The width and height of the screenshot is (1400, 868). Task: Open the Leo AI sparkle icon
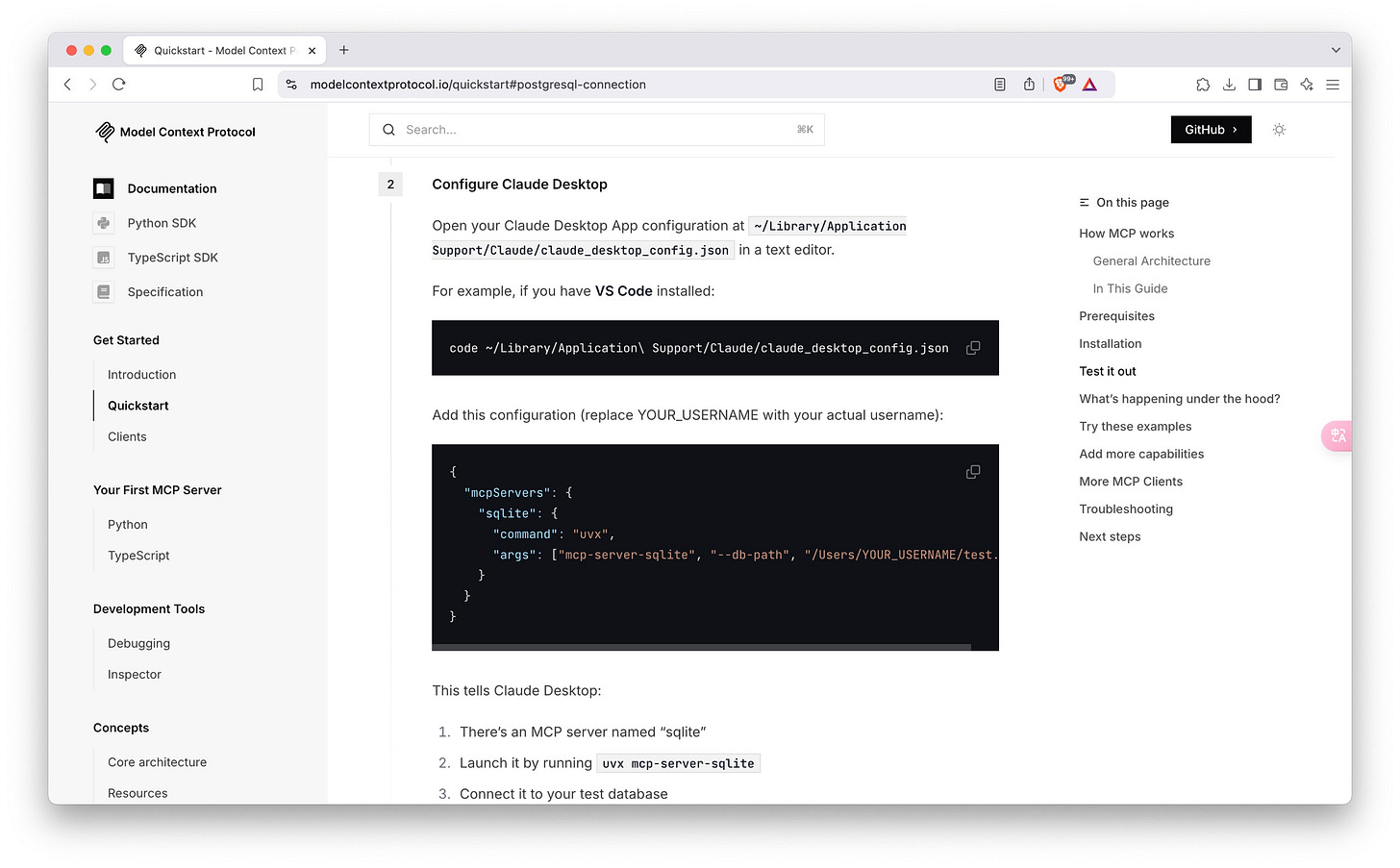[1307, 85]
